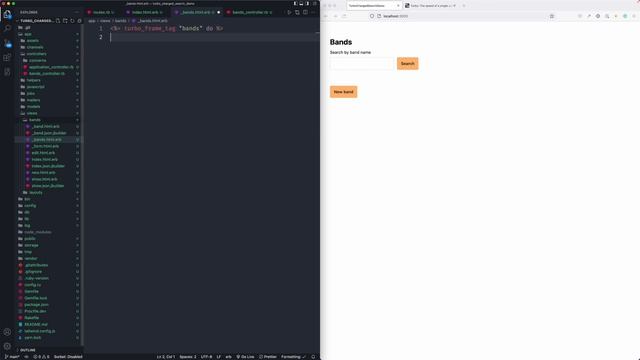Click the Run icon in the editor title bar

[x=289, y=12]
